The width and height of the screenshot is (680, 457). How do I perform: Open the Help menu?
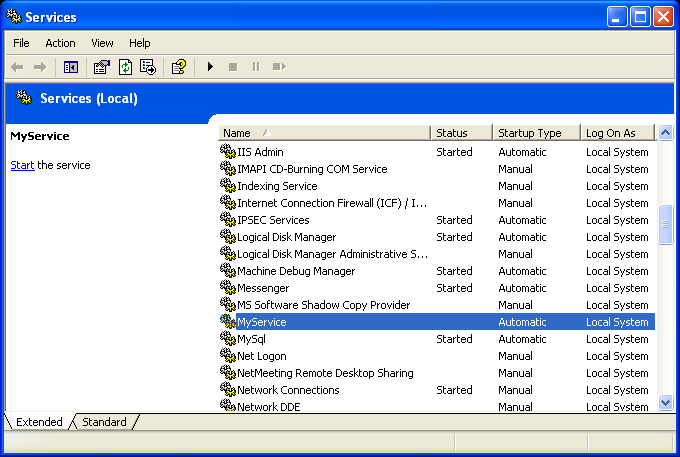140,43
